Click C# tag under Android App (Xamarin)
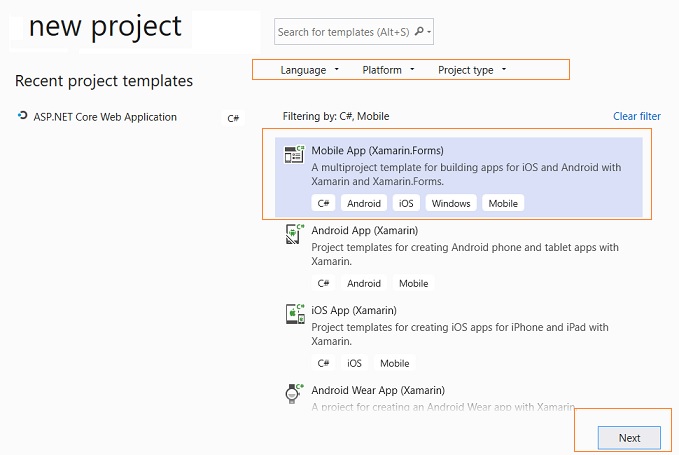679x455 pixels. point(323,284)
